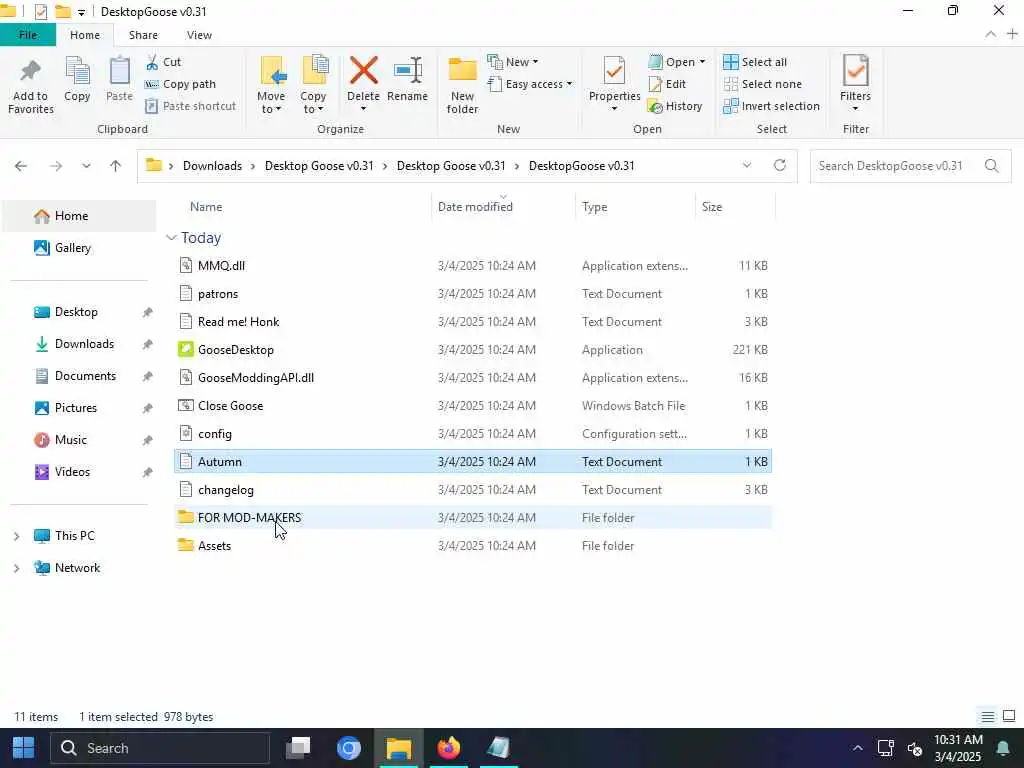
Task: Expand the New item dropdown
Action: (x=536, y=62)
